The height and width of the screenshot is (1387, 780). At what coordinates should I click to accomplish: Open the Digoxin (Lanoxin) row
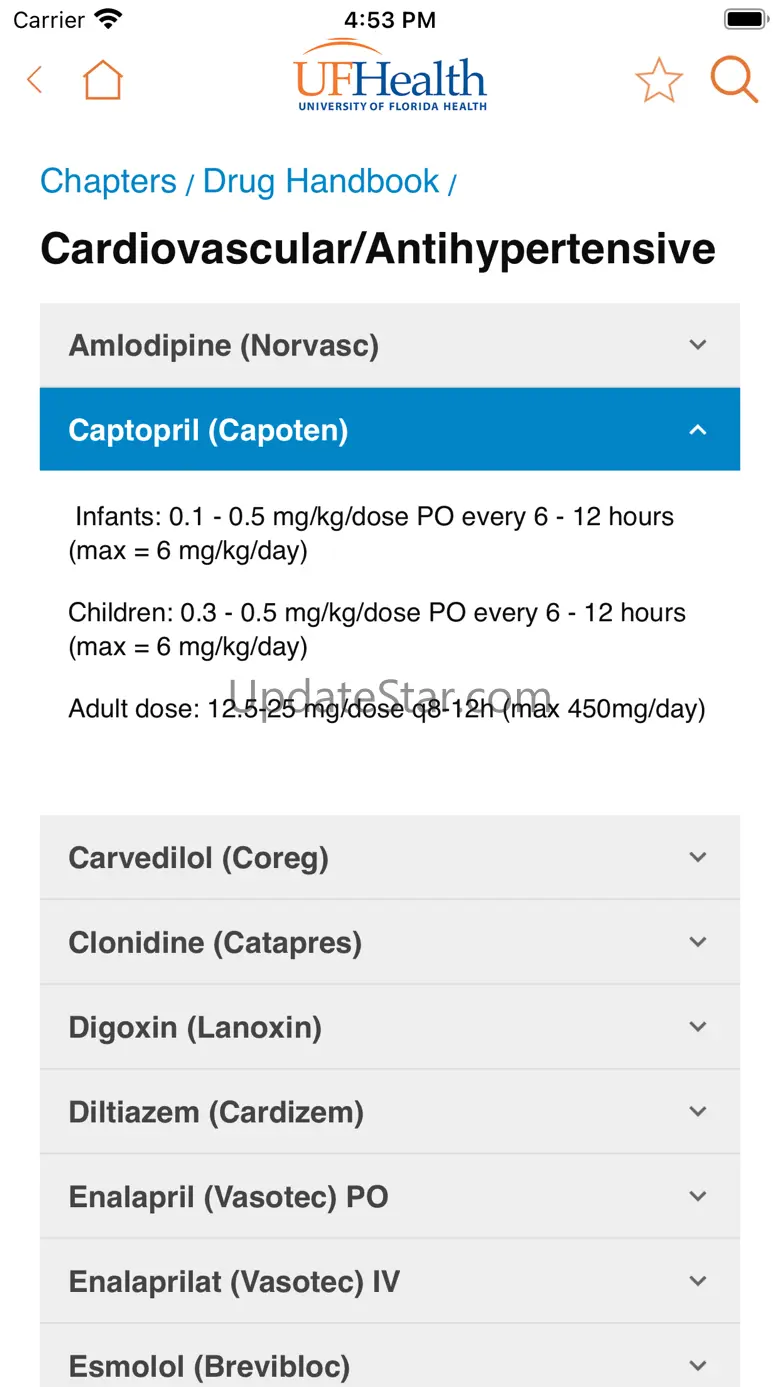389,1027
